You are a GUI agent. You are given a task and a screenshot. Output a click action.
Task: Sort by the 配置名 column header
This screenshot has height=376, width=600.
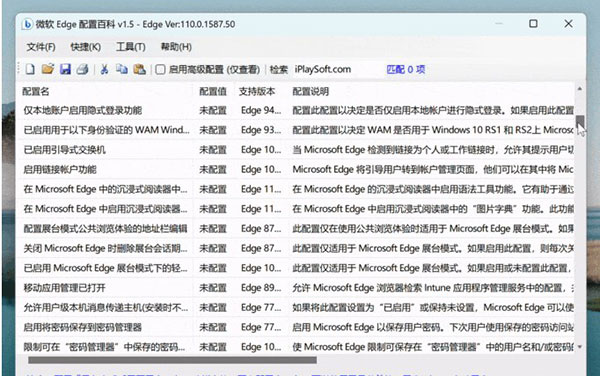click(x=36, y=91)
